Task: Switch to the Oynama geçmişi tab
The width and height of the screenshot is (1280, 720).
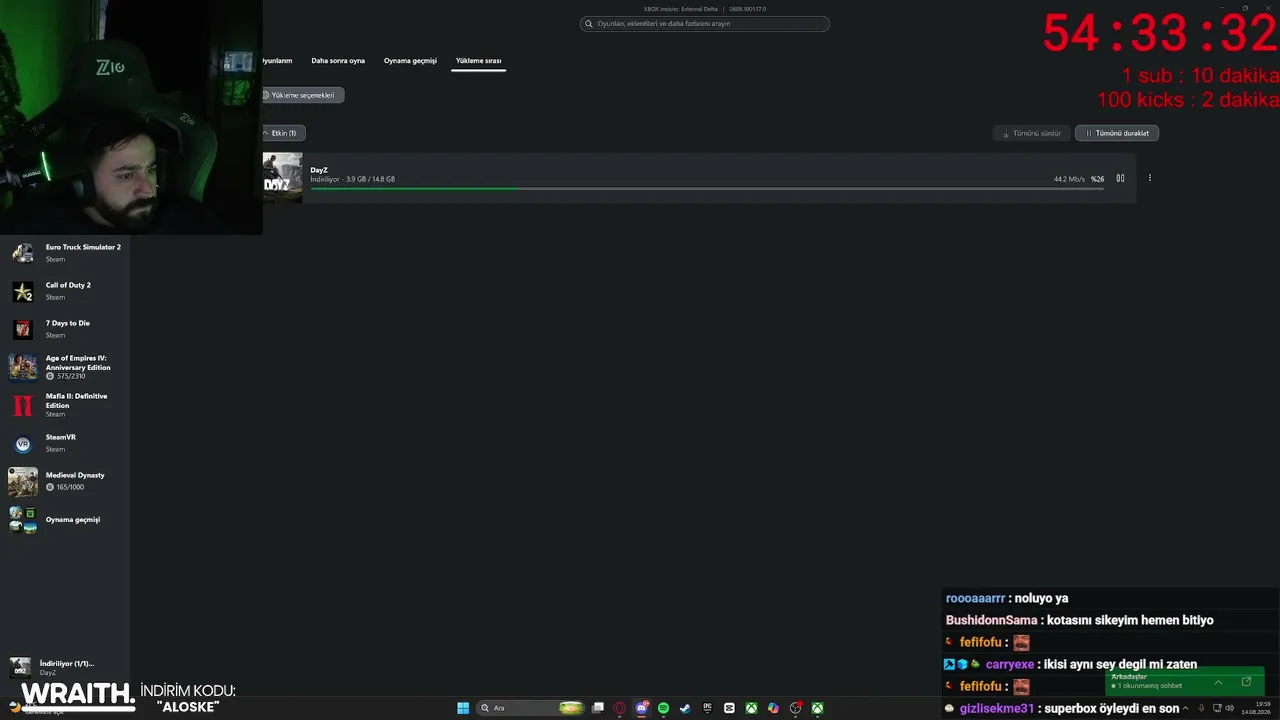Action: click(410, 61)
